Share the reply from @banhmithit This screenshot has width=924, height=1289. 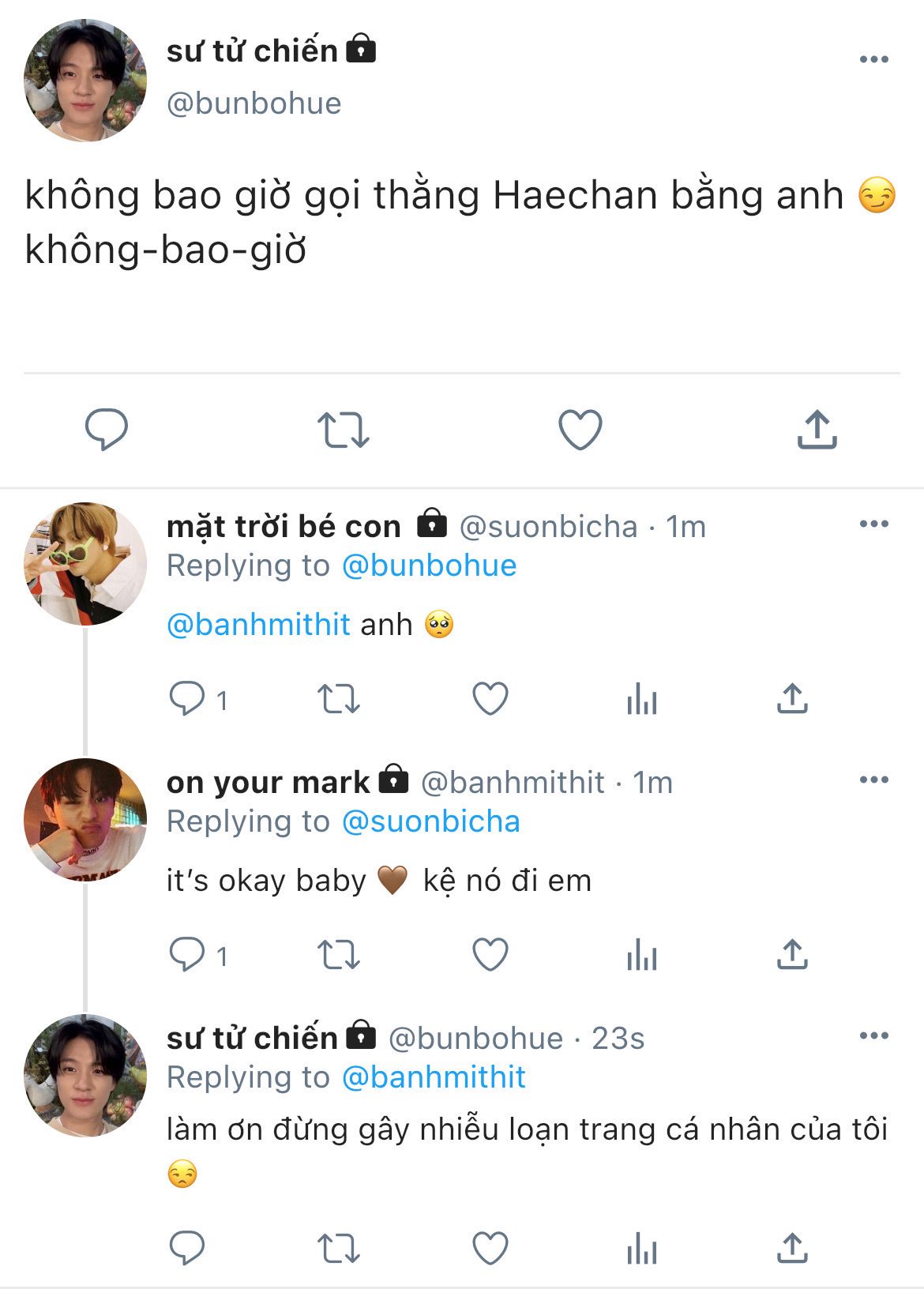tap(792, 955)
